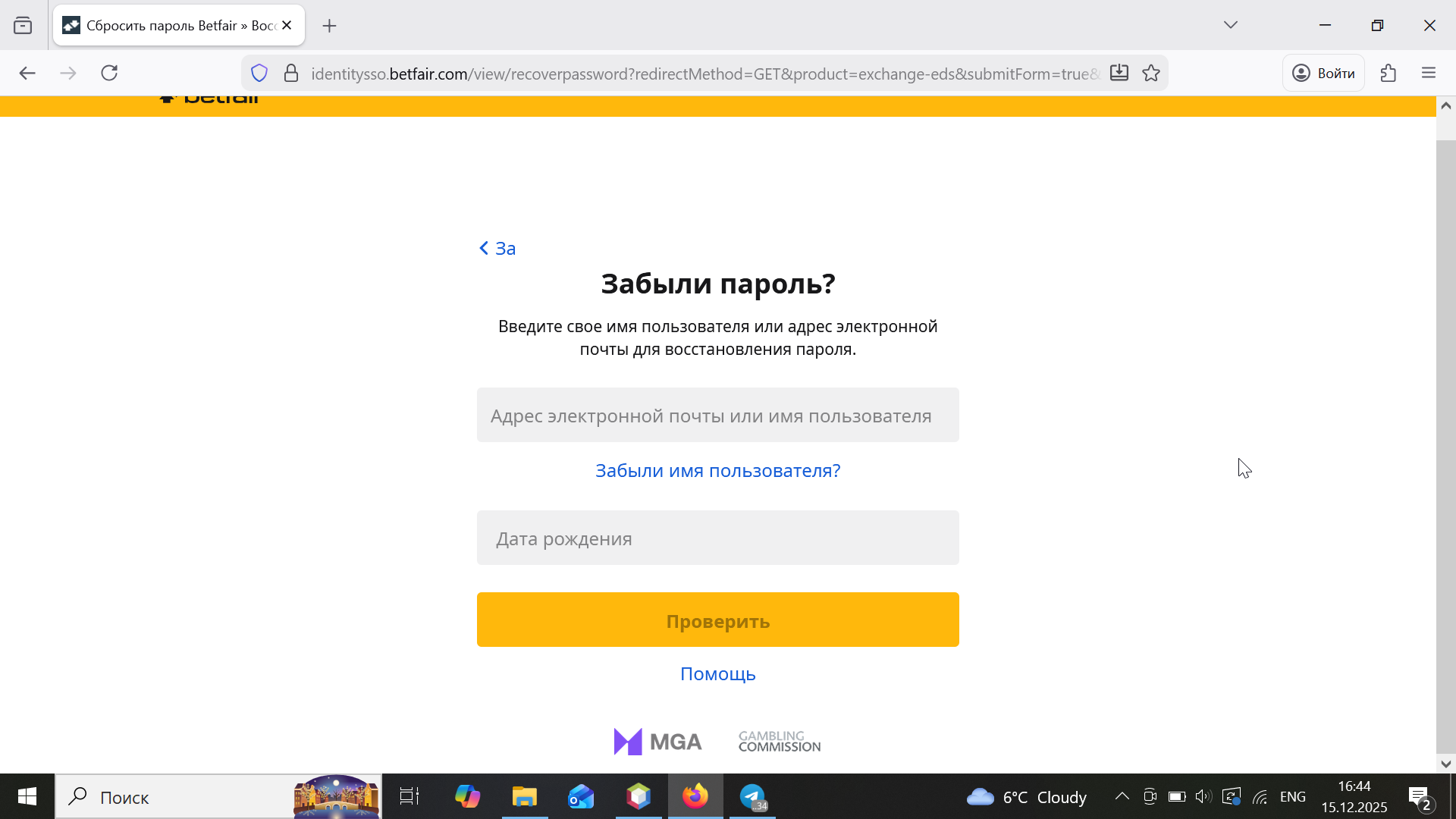Open the Firefox extensions puzzle icon
Screen dimensions: 1456x819
coord(1389,74)
